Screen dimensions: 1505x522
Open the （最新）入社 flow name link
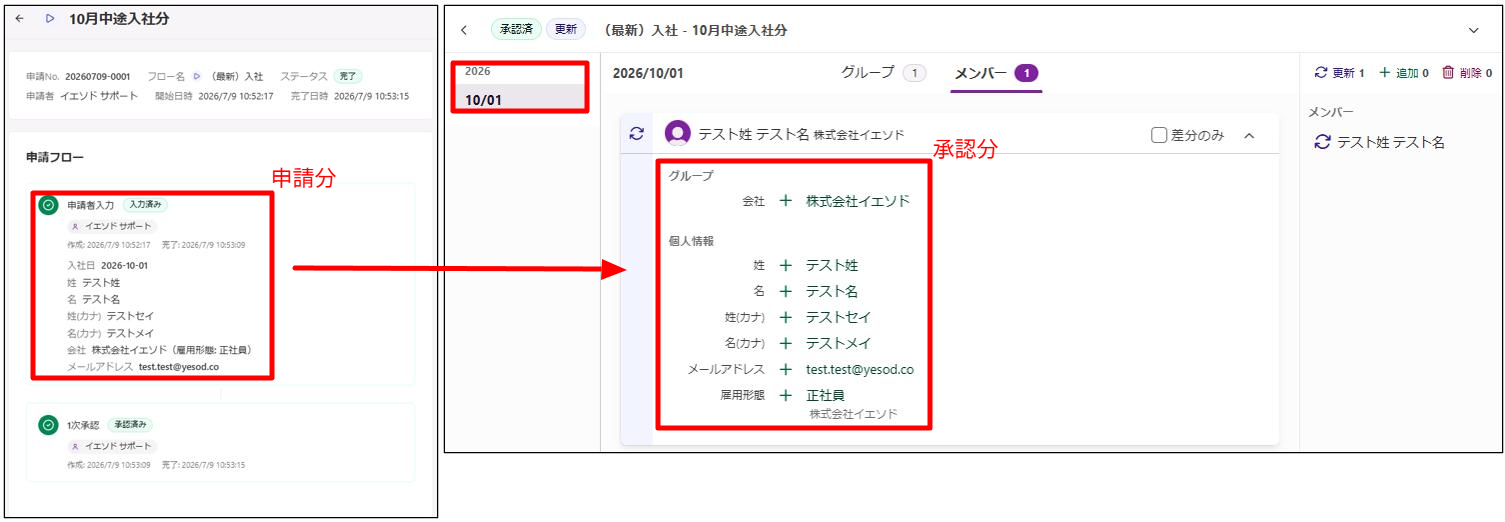tap(236, 76)
